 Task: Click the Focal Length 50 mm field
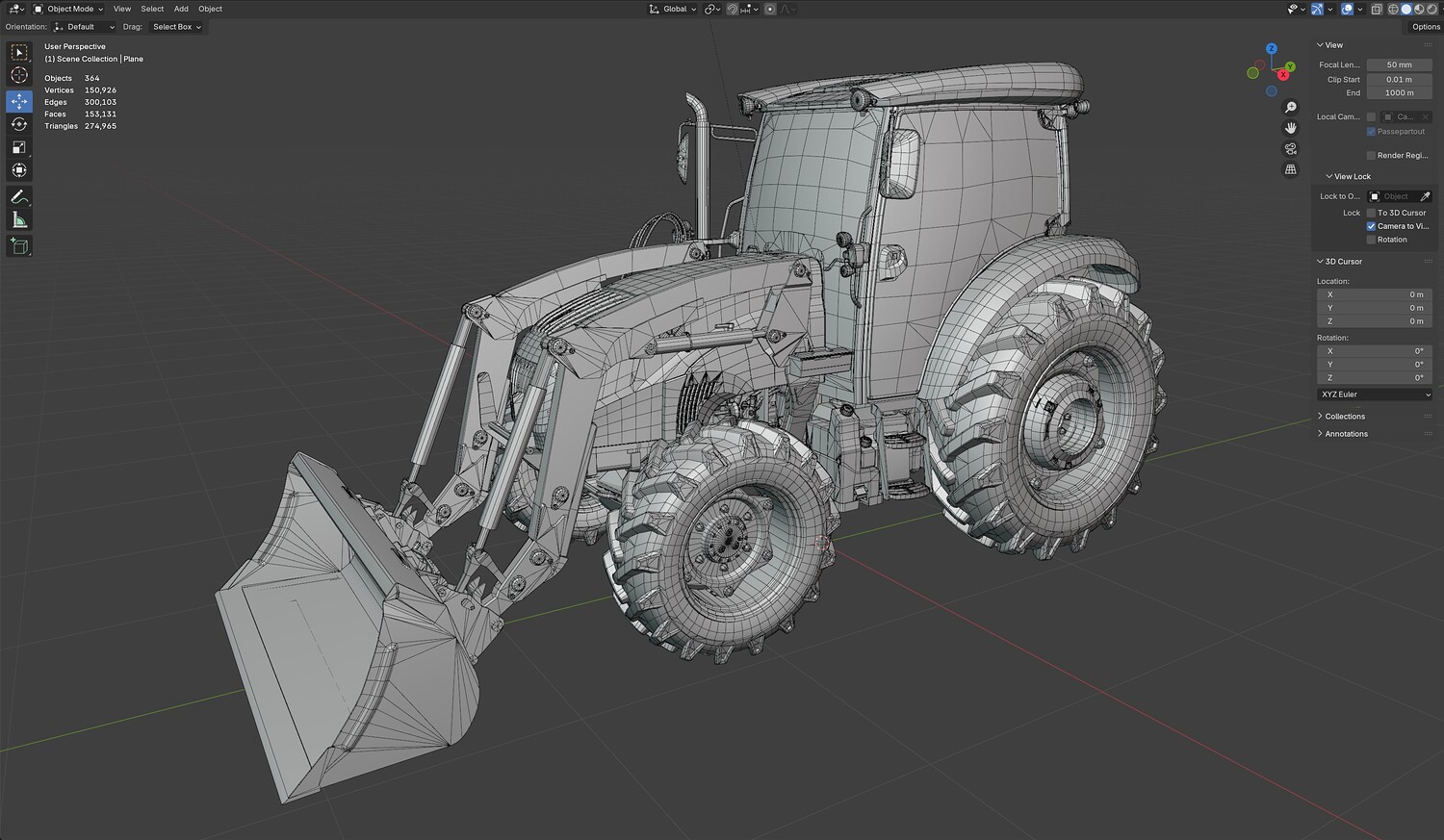coord(1400,65)
